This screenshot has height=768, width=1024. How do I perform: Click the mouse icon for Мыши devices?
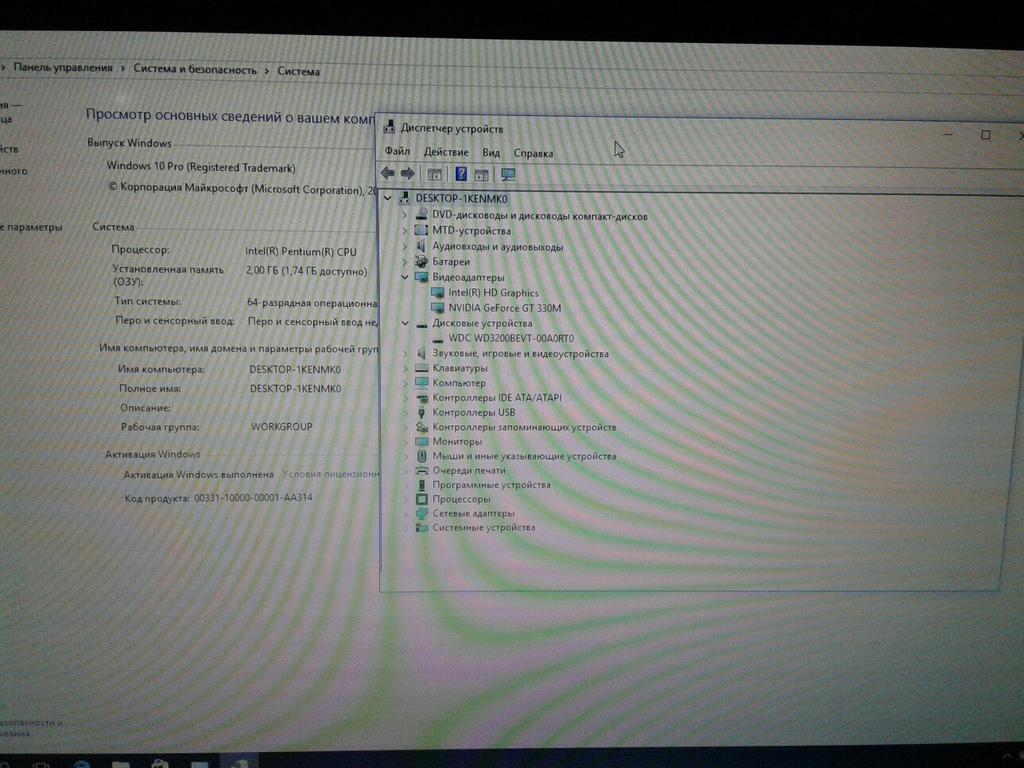421,456
